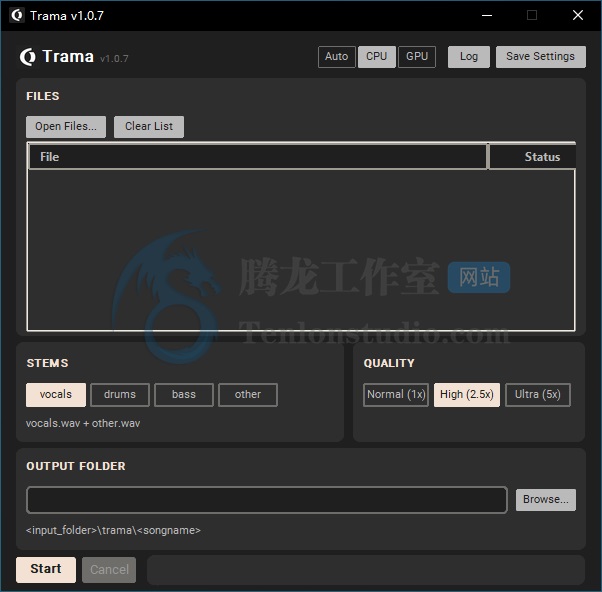Open Files to add audio

point(66,127)
